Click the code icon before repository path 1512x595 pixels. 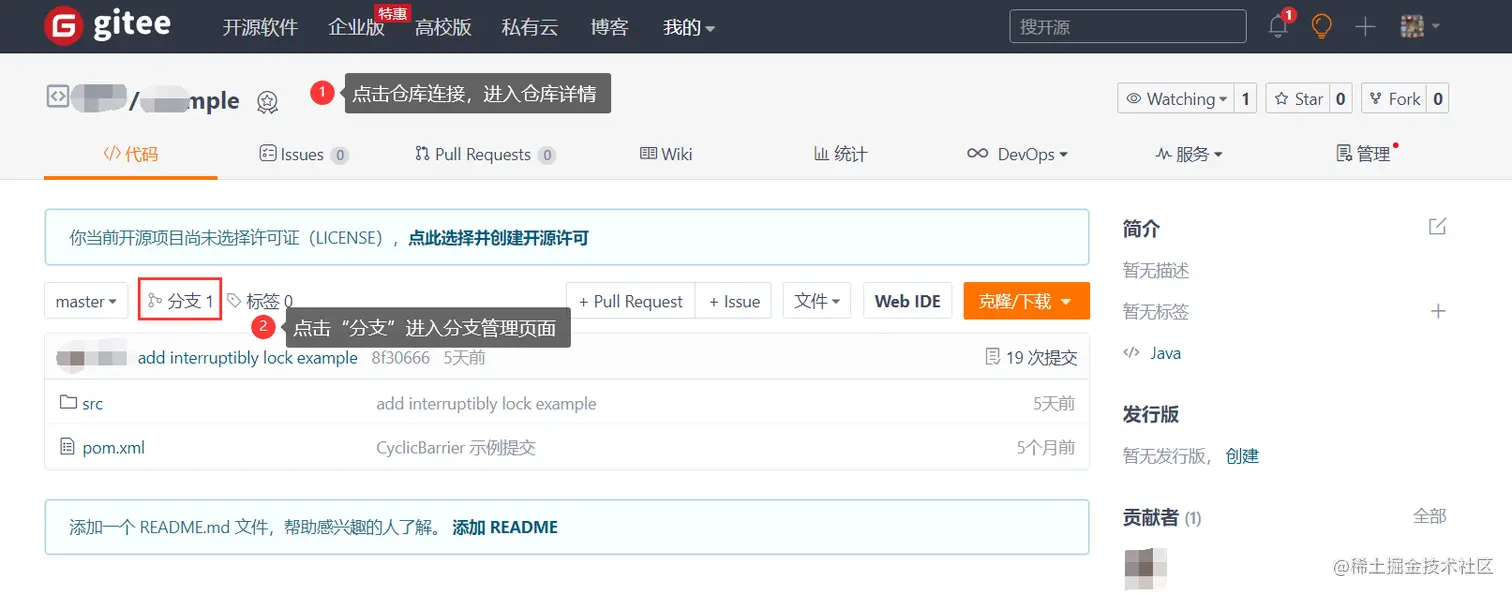click(x=58, y=96)
